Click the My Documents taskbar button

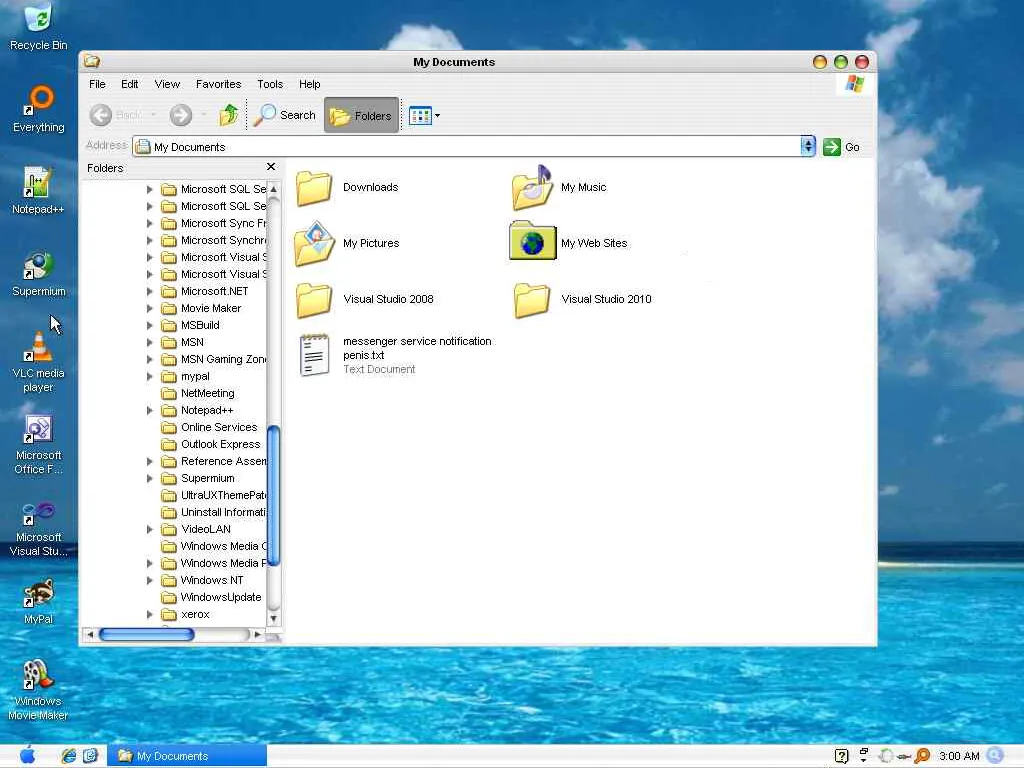[x=187, y=756]
